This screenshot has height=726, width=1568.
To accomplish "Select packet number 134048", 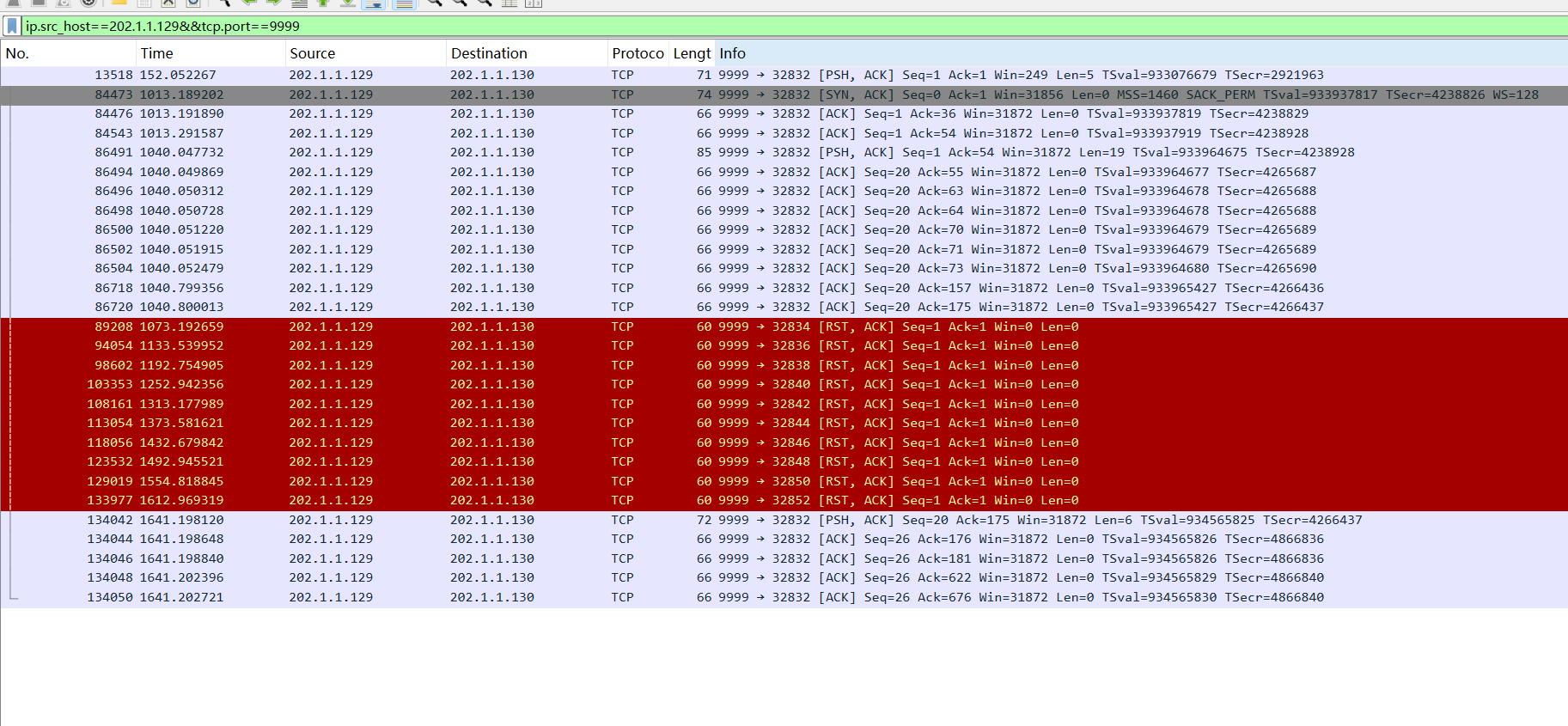I will 784,578.
